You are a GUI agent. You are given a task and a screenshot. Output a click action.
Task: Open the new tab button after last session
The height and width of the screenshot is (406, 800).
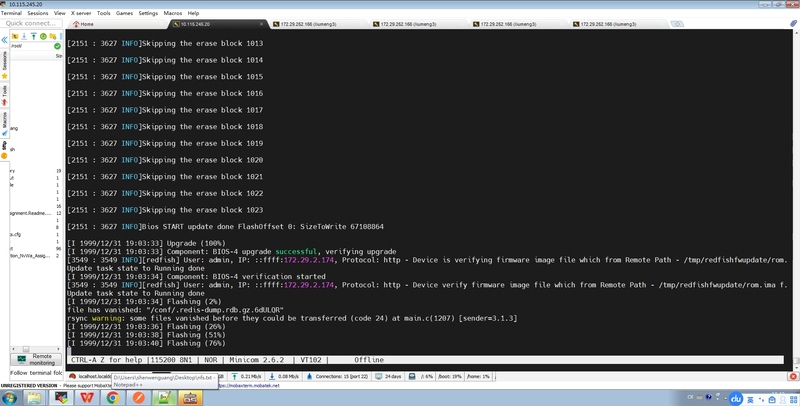(x=677, y=24)
